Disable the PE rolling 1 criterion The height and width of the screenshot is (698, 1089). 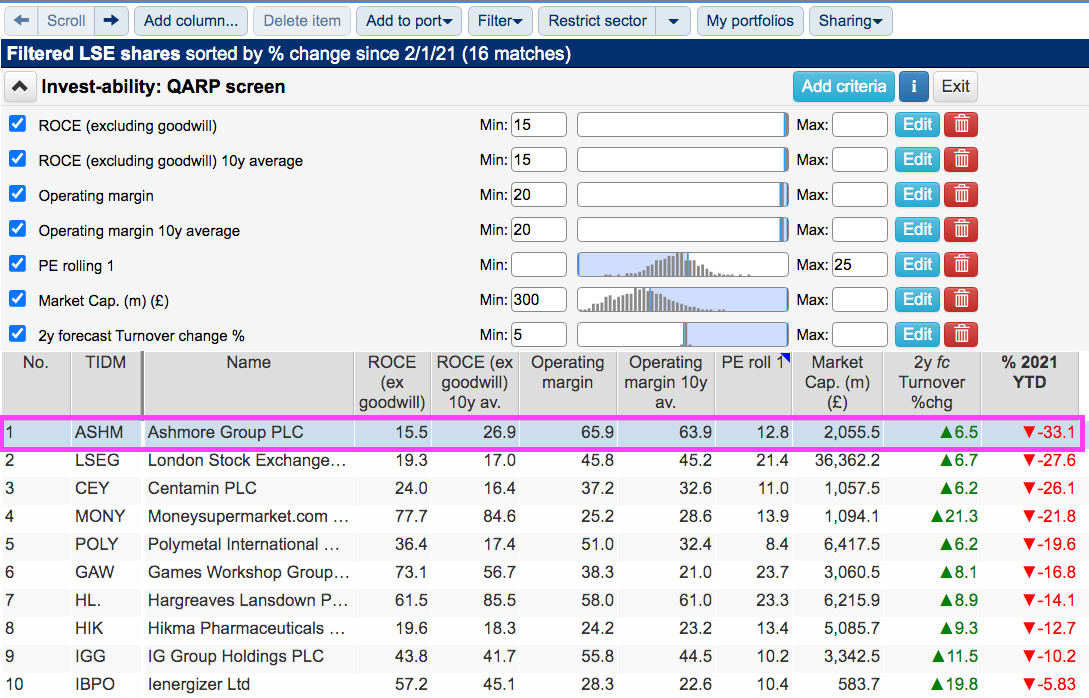click(x=17, y=264)
